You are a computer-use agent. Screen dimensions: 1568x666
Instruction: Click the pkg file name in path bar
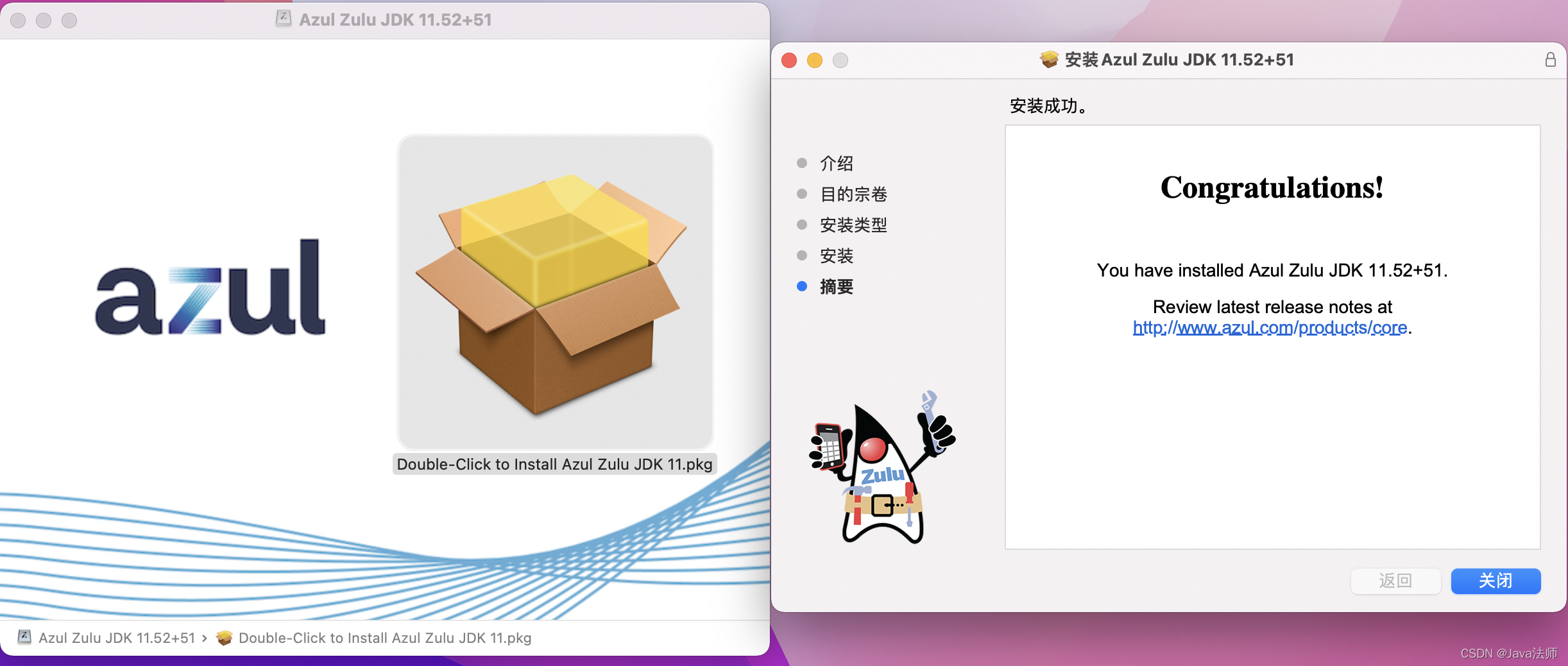tap(385, 638)
